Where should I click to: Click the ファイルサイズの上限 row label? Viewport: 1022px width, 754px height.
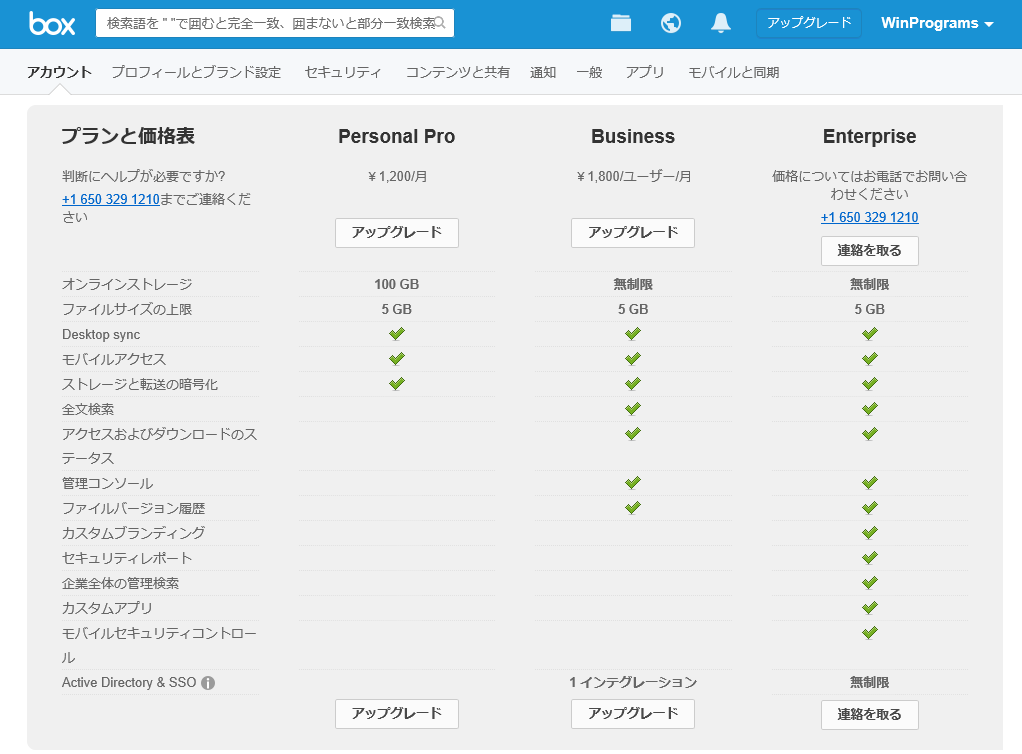(127, 309)
